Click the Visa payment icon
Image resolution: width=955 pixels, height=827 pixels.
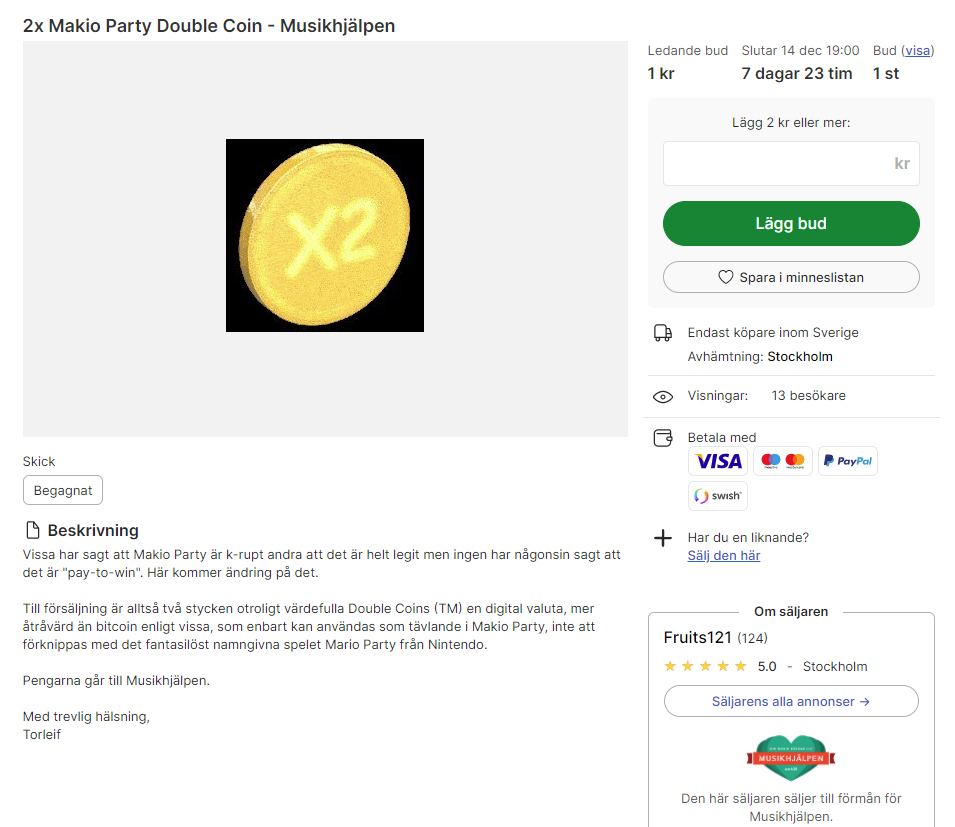(718, 461)
